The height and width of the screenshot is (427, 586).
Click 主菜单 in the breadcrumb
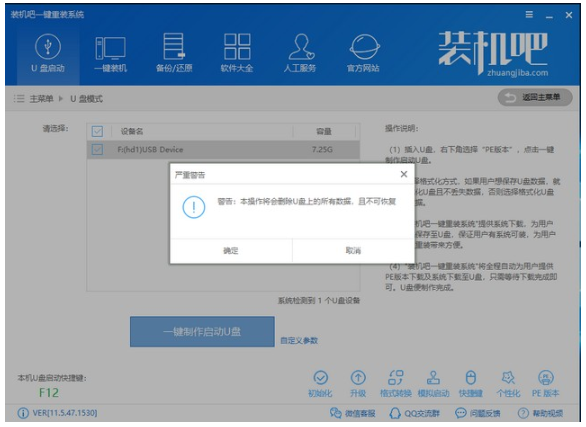tap(41, 99)
